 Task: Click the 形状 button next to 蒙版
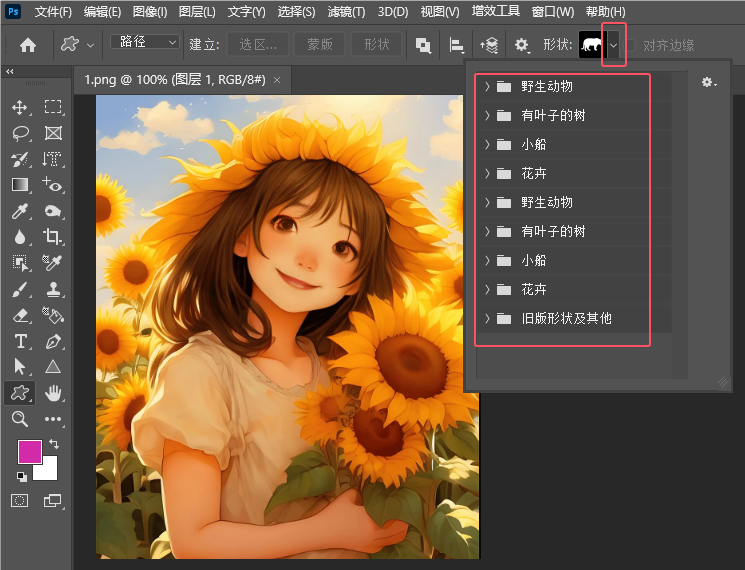[x=377, y=45]
